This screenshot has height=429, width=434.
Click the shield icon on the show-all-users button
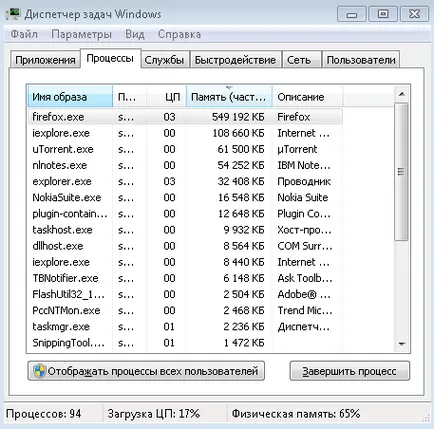[39, 371]
